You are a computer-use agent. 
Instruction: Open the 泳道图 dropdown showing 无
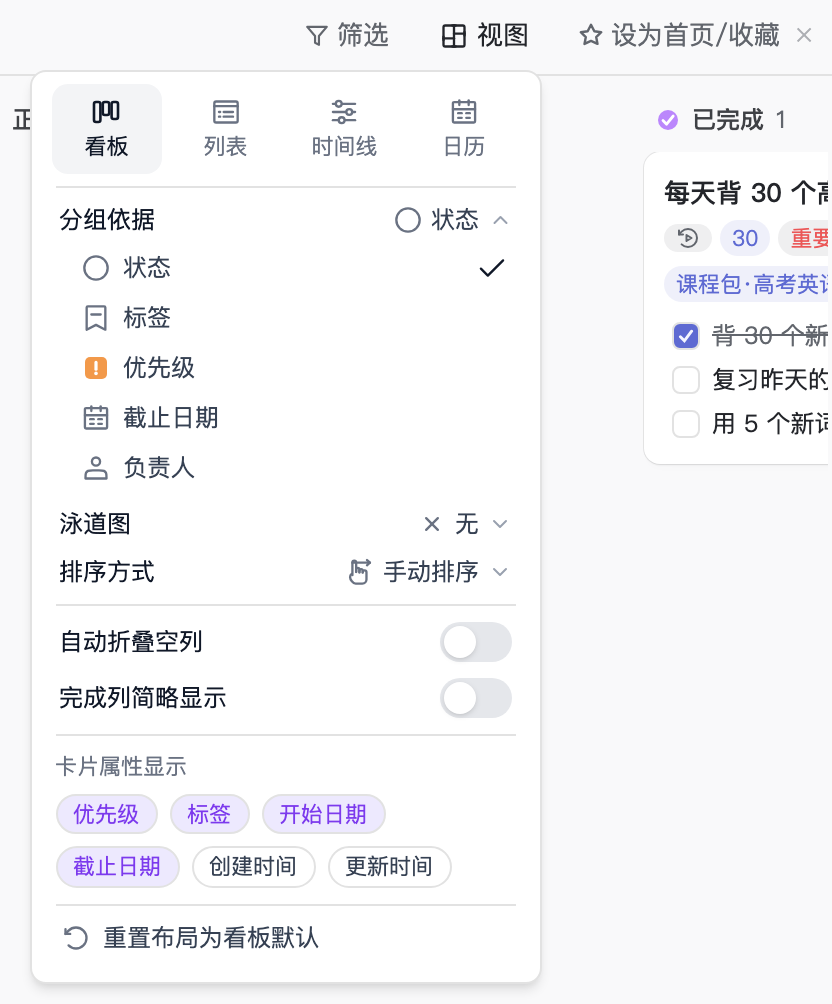(466, 524)
